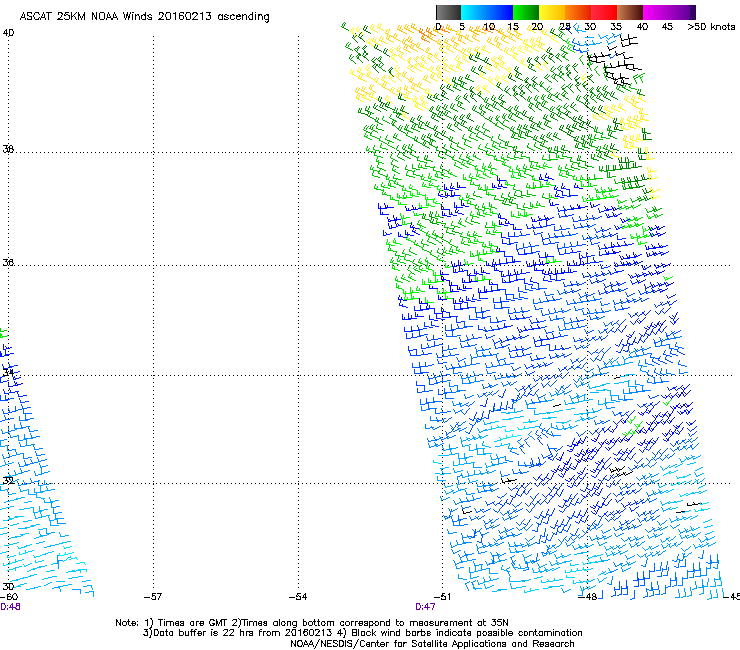This screenshot has height=650, width=740.
Task: Click the orange 25-30 knots color swatch
Action: coord(578,12)
